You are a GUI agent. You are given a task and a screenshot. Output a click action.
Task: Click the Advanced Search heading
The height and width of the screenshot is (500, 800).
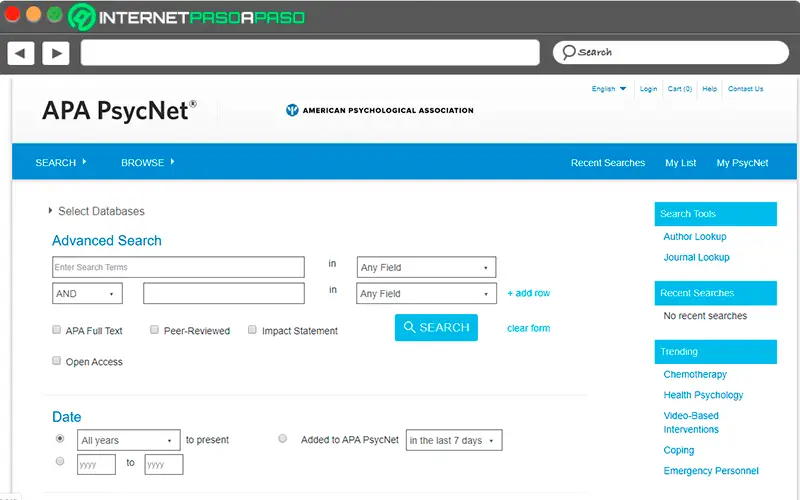click(x=107, y=240)
